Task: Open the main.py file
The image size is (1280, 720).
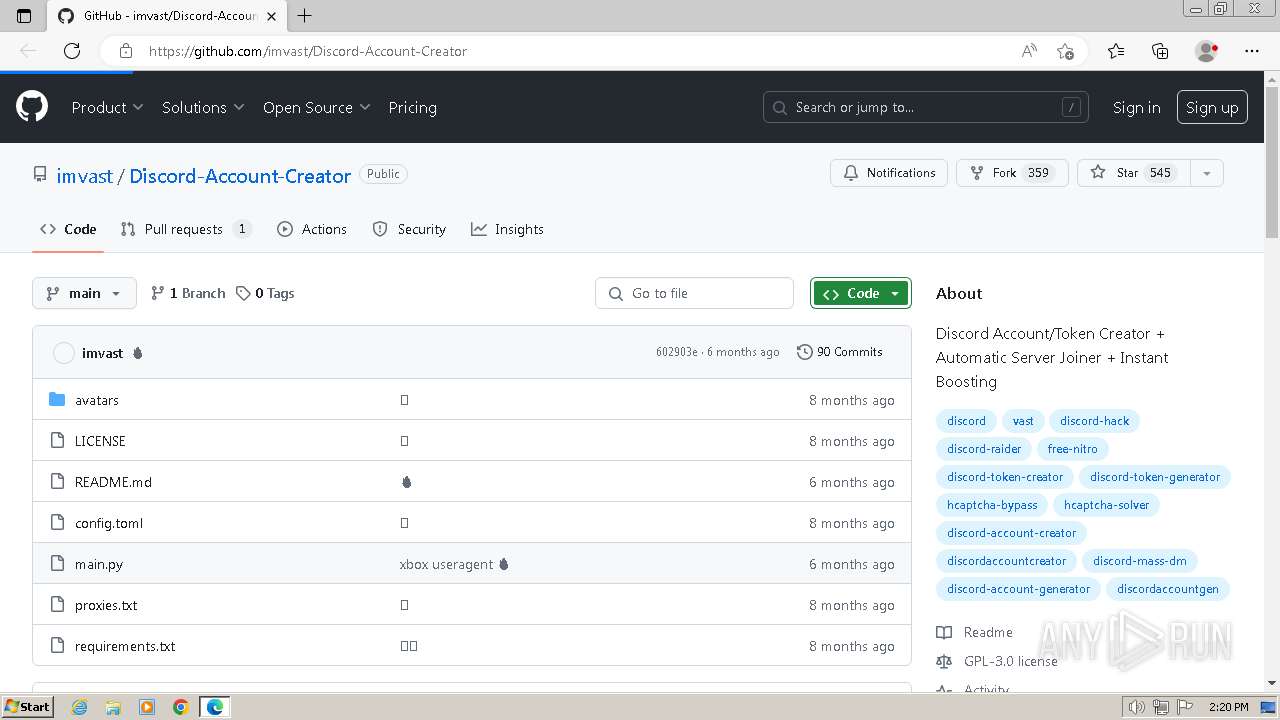Action: [x=99, y=564]
